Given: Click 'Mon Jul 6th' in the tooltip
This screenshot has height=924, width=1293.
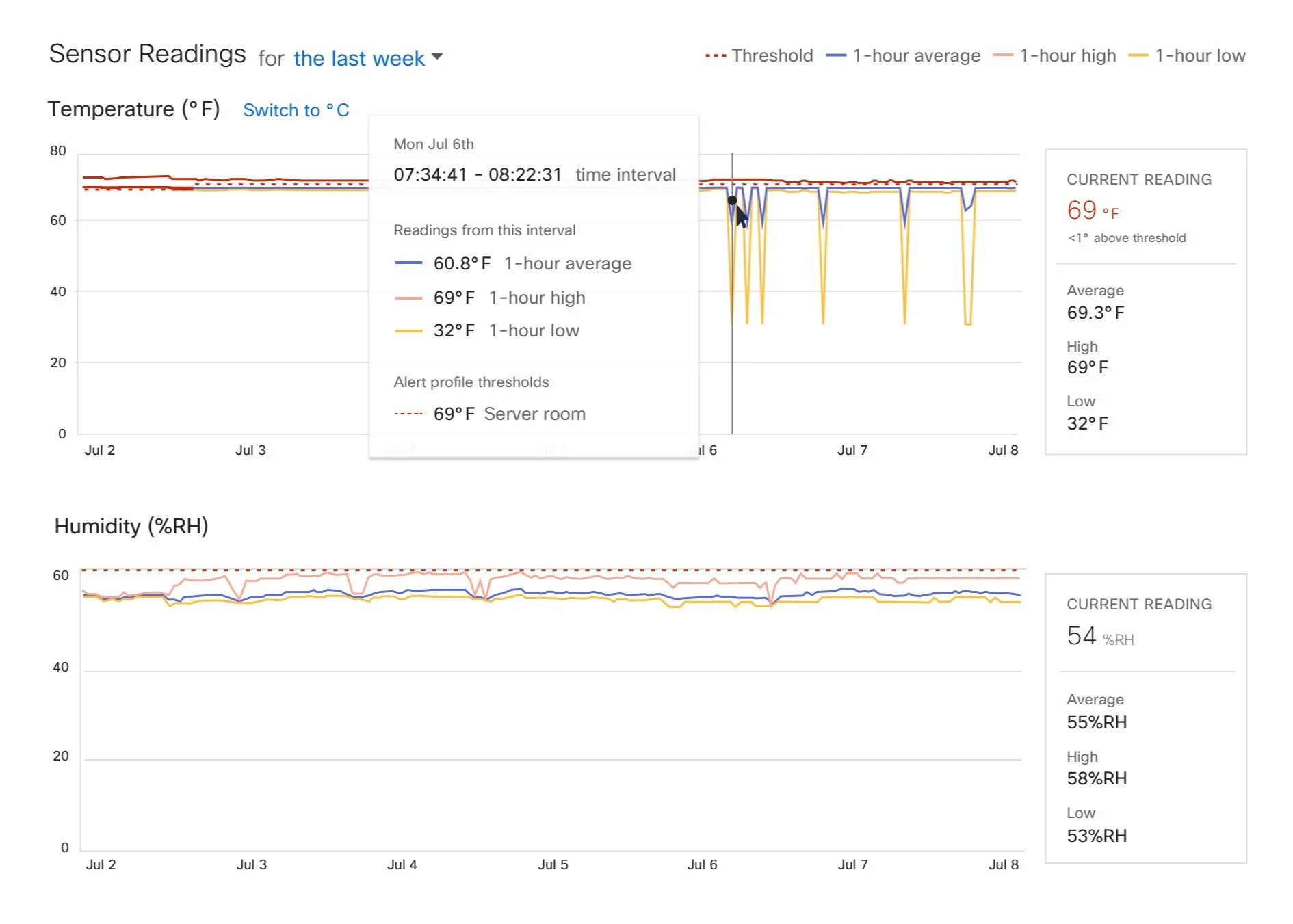Looking at the screenshot, I should point(434,144).
